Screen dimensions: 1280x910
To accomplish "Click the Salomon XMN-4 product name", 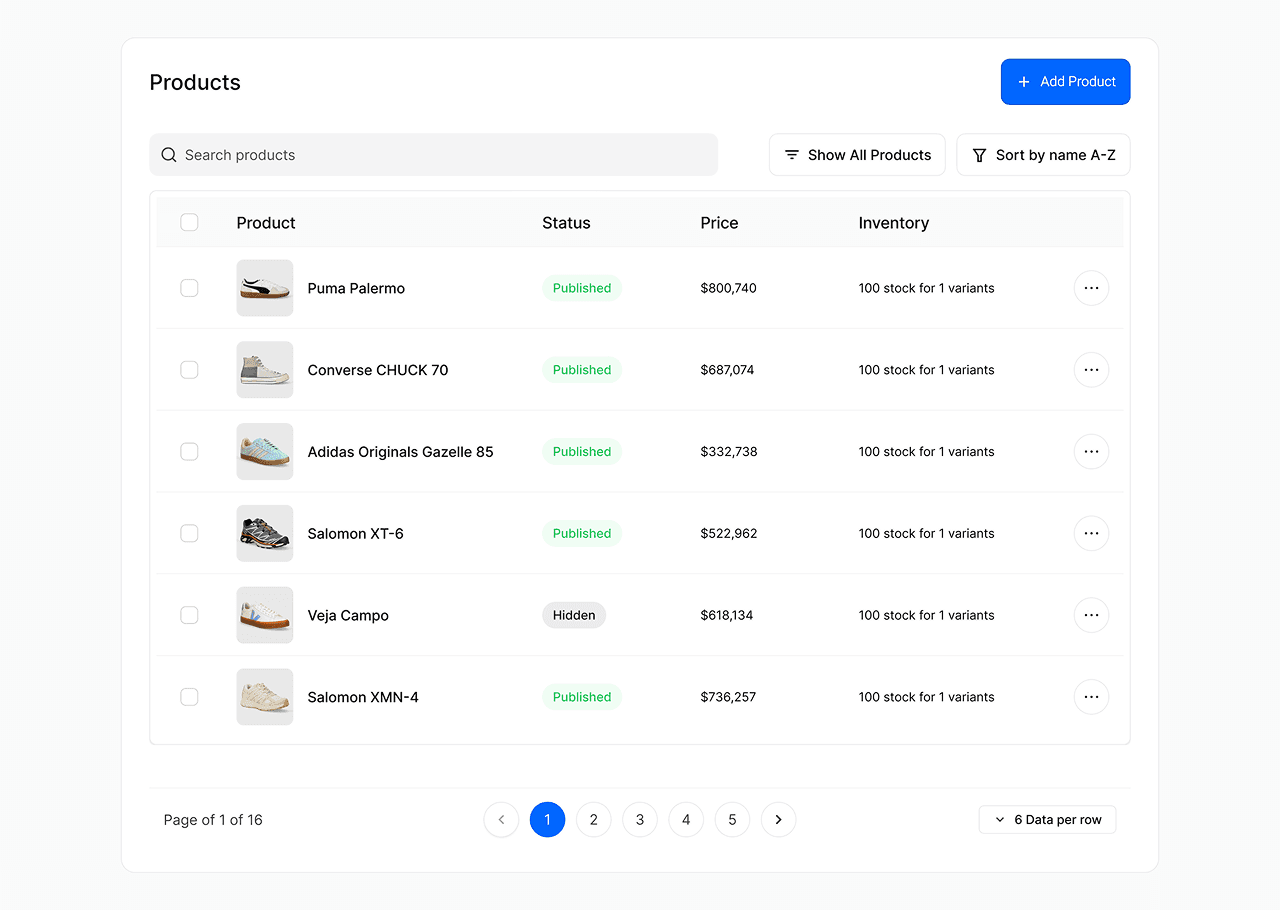I will pyautogui.click(x=363, y=697).
